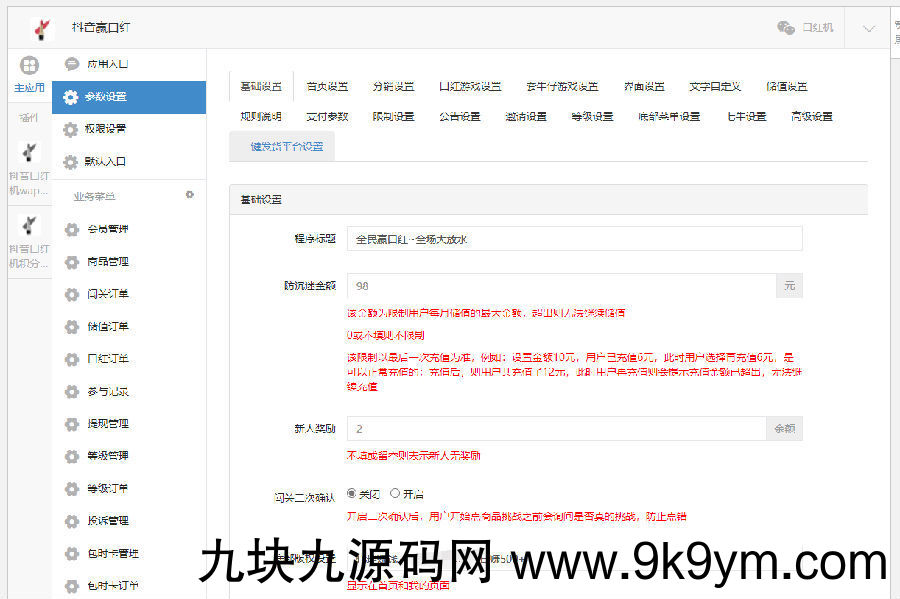Image resolution: width=900 pixels, height=599 pixels.
Task: Select the 开启 radio for 闯关二次确认
Action: pos(395,493)
